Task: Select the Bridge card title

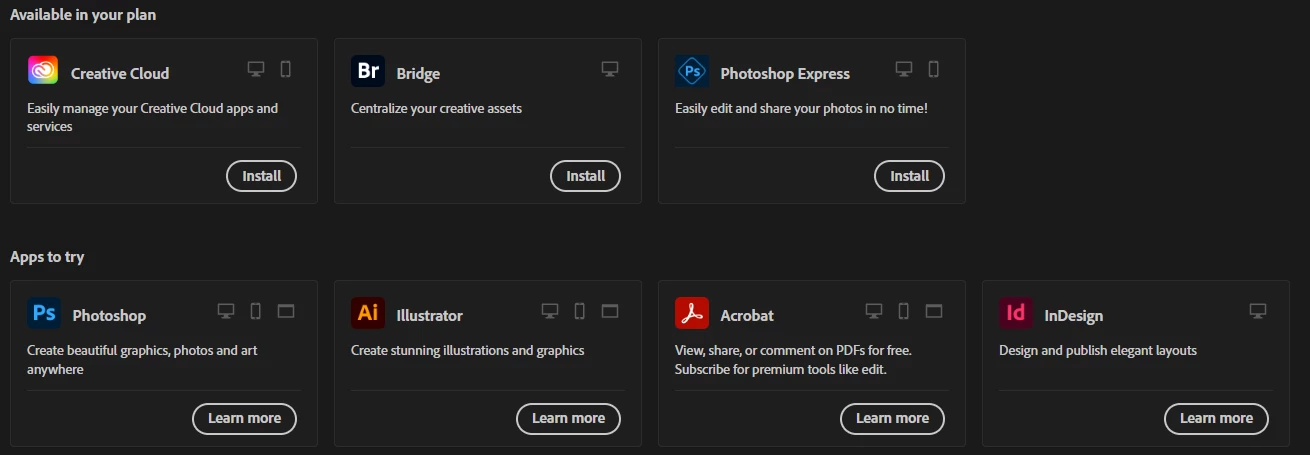Action: (418, 74)
